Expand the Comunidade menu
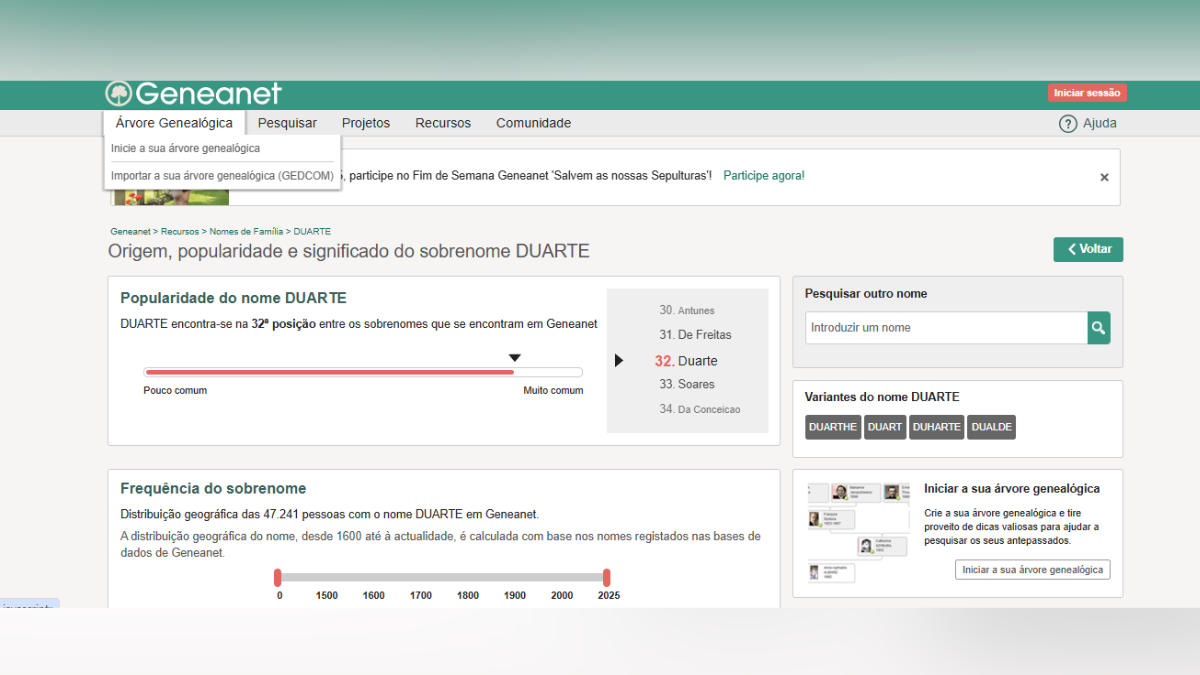The height and width of the screenshot is (675, 1200). point(533,123)
